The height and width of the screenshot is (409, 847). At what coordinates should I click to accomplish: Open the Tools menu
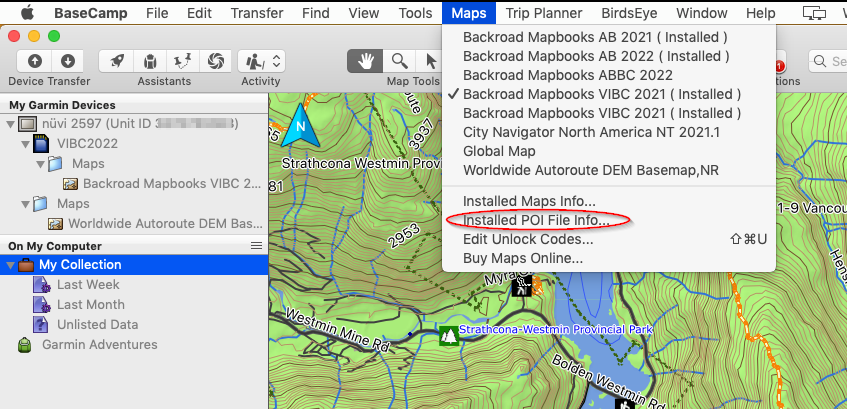click(415, 13)
